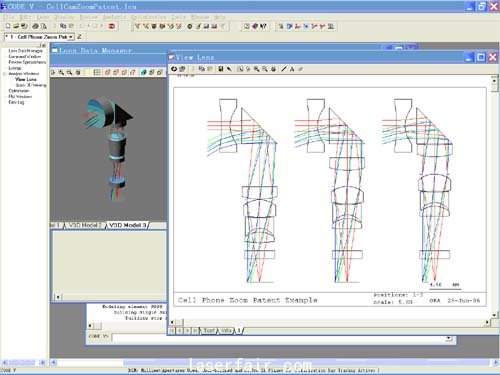This screenshot has width=500, height=375.
Task: Click in the CODE V command input field
Action: [x=278, y=338]
